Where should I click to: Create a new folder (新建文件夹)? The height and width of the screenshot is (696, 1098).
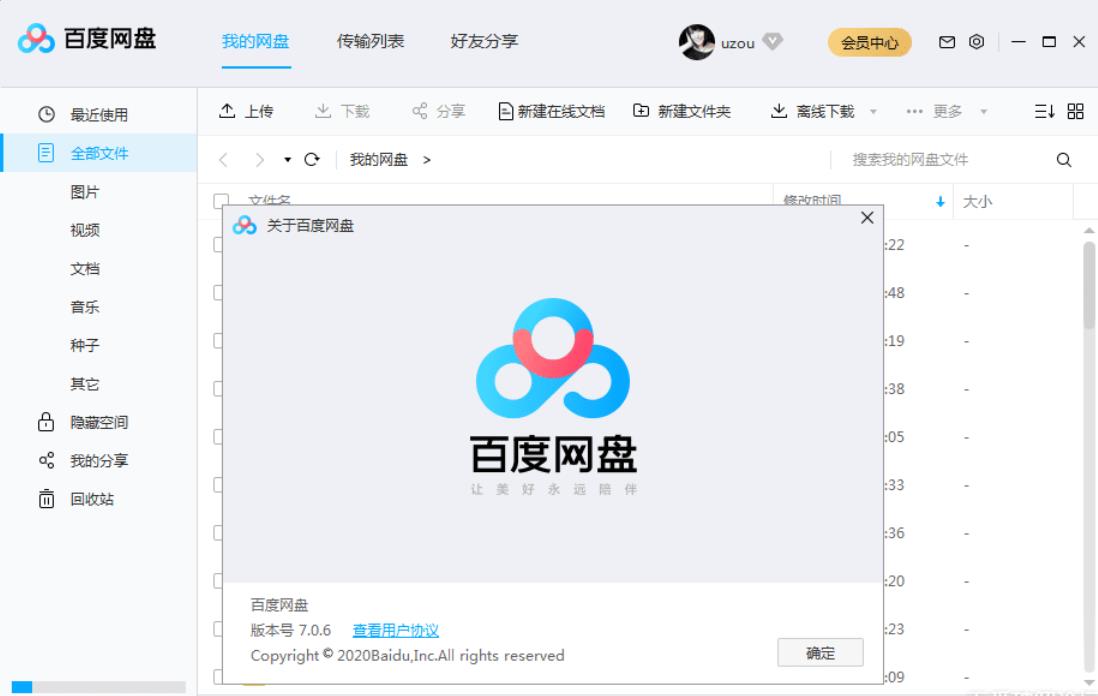pyautogui.click(x=681, y=111)
